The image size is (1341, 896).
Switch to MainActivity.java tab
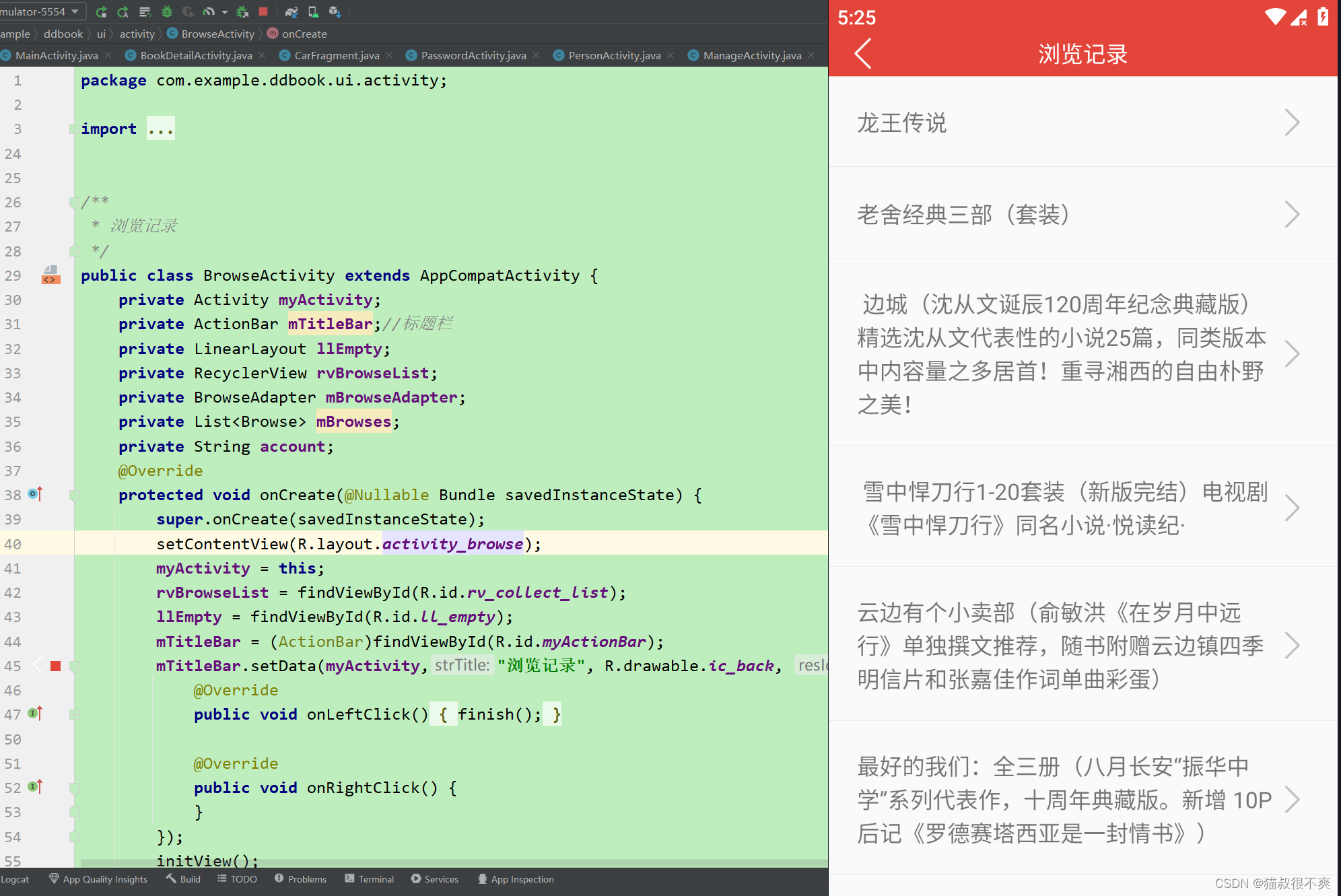[x=57, y=55]
